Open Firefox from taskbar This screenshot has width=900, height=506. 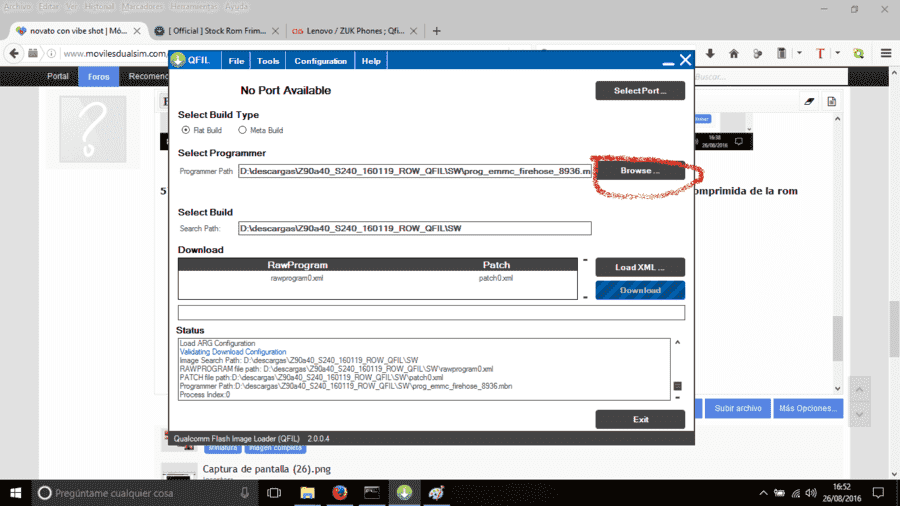339,493
